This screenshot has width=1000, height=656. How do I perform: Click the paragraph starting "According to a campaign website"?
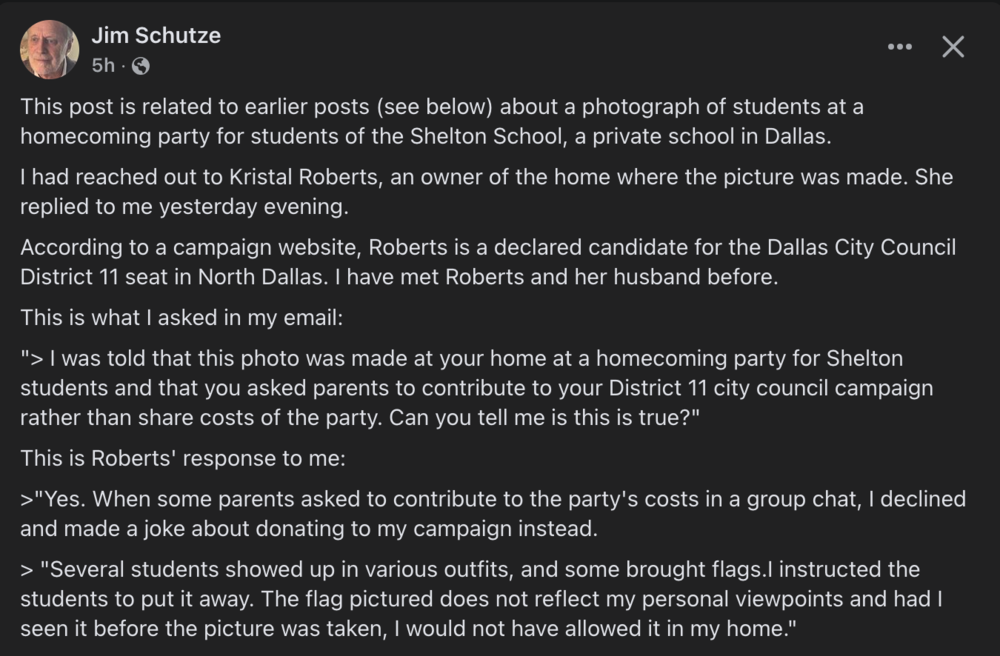[x=488, y=262]
